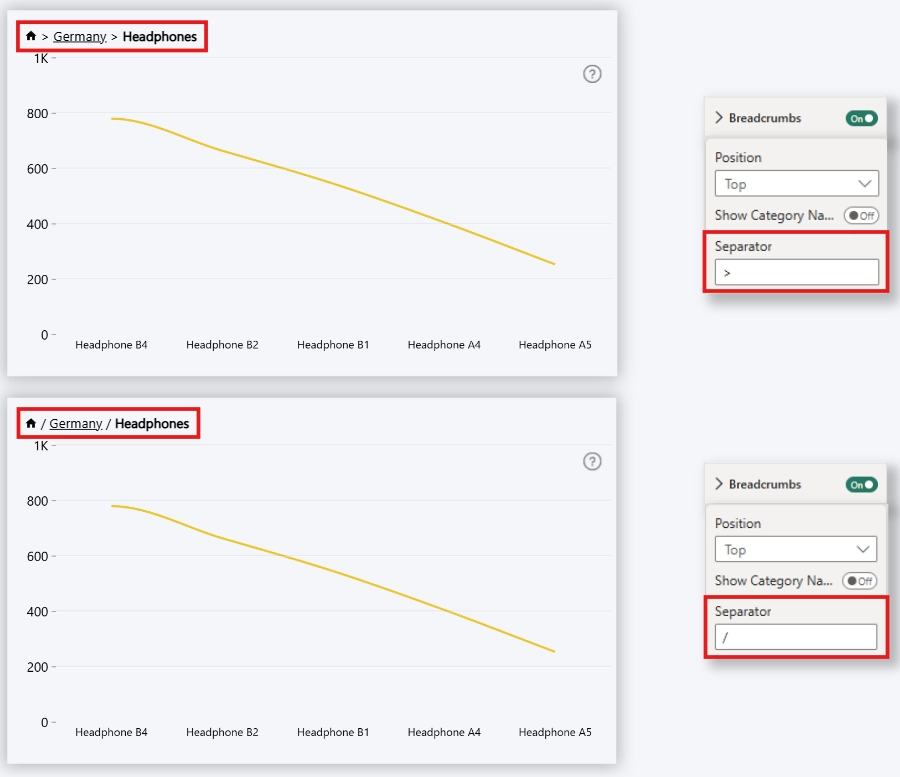900x777 pixels.
Task: Click 'Headphone A4' label in '/' breadcrumb chart
Action: [x=444, y=732]
